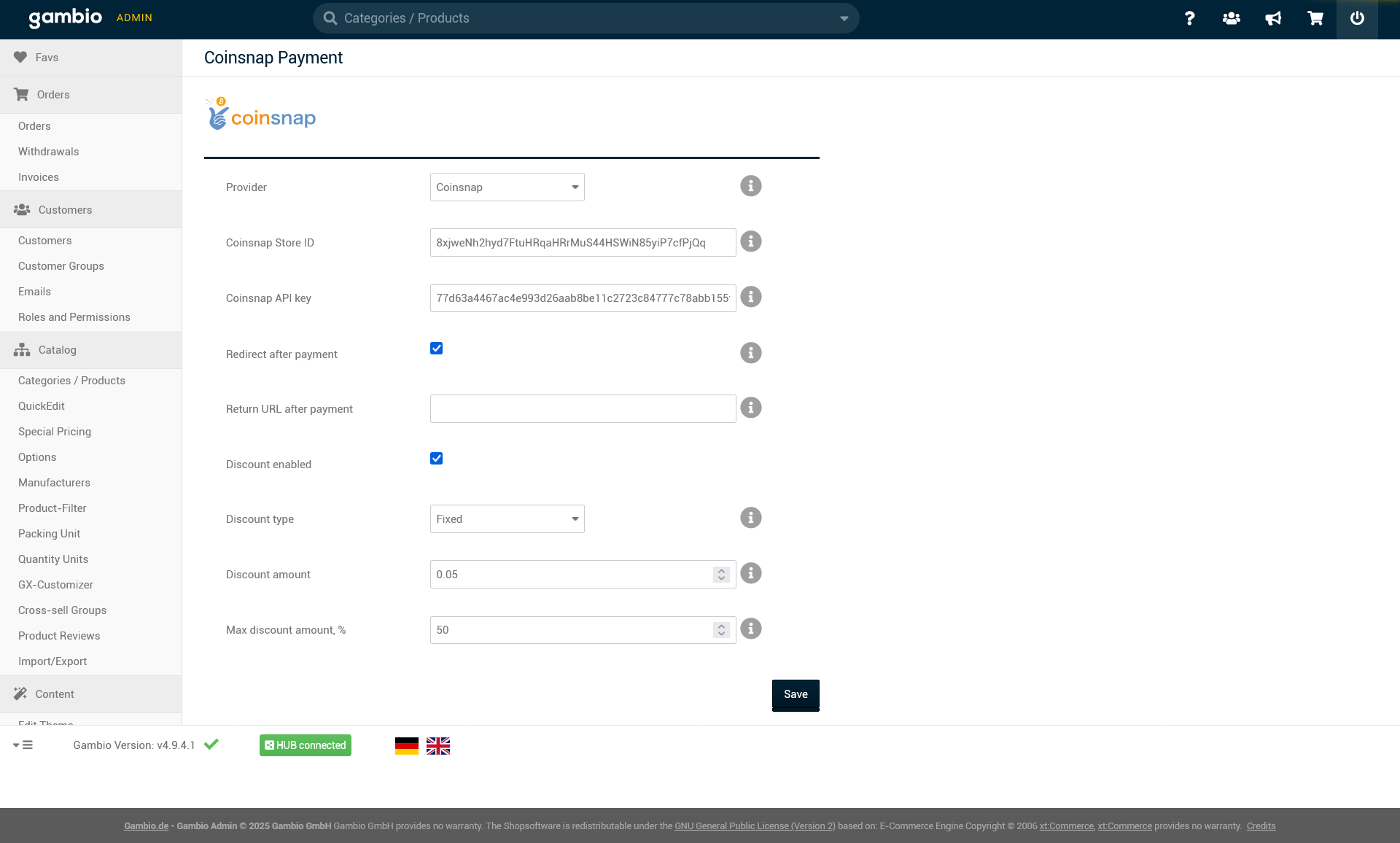Open the help question mark icon

[1189, 18]
